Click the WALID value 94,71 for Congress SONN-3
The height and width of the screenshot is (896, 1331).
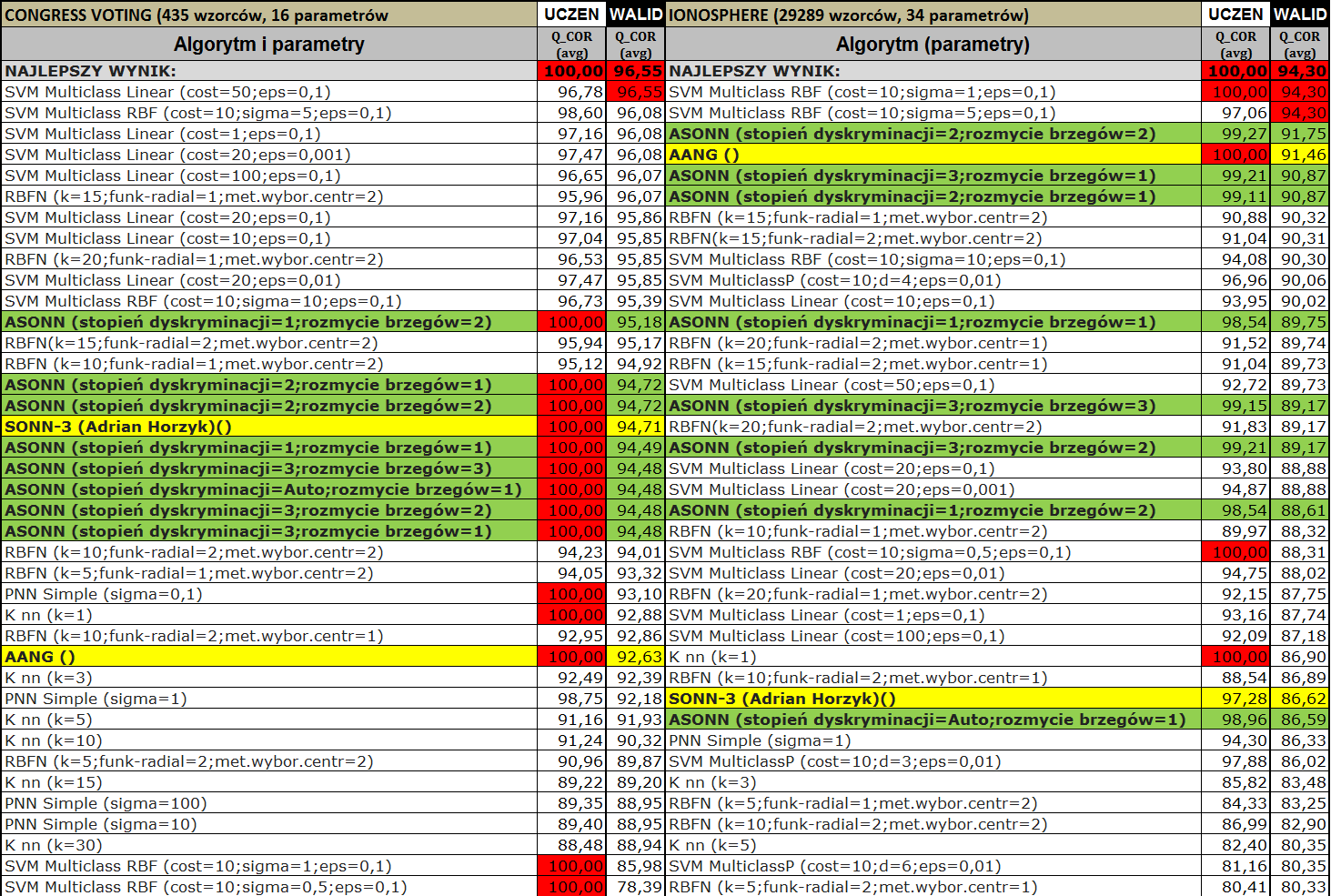[637, 427]
